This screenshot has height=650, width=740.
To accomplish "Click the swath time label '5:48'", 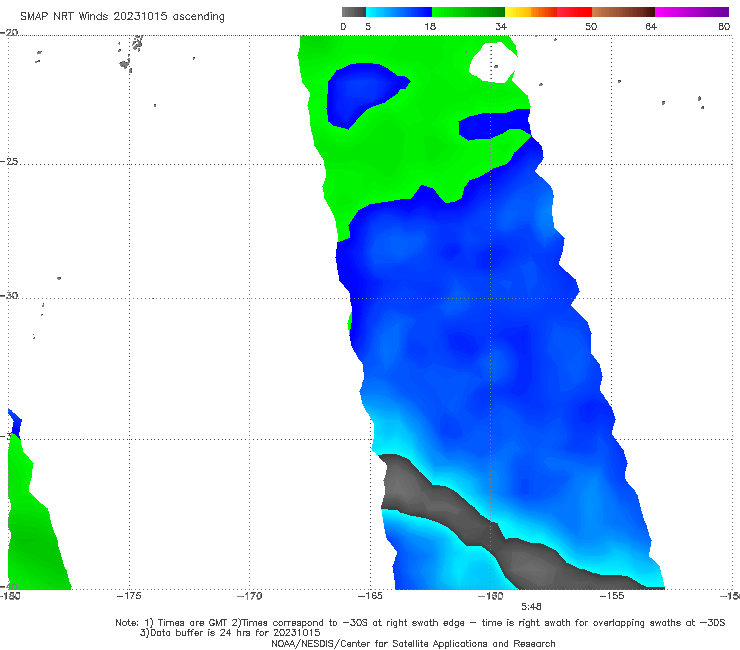I will coord(531,607).
